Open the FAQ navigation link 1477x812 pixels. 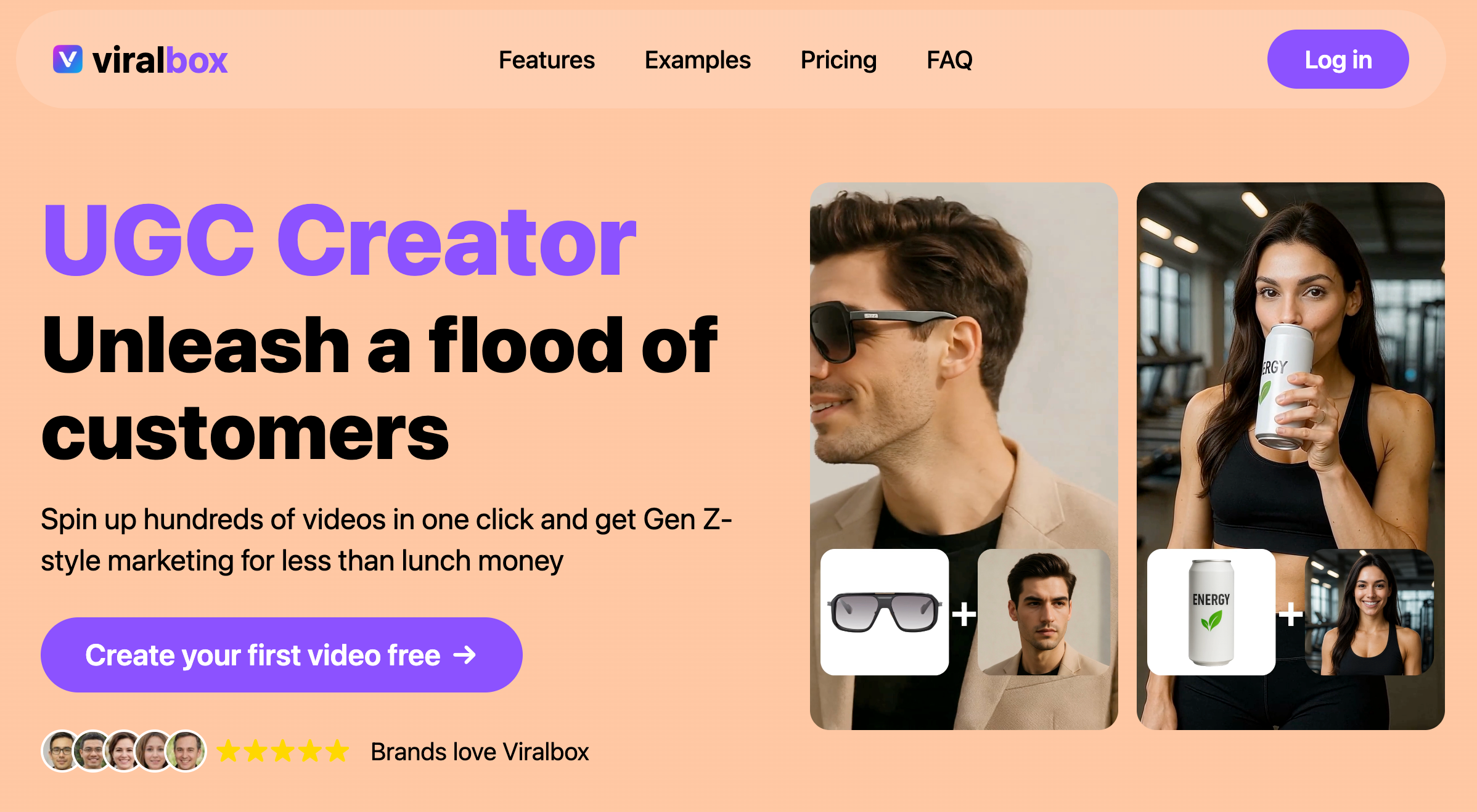[x=949, y=60]
